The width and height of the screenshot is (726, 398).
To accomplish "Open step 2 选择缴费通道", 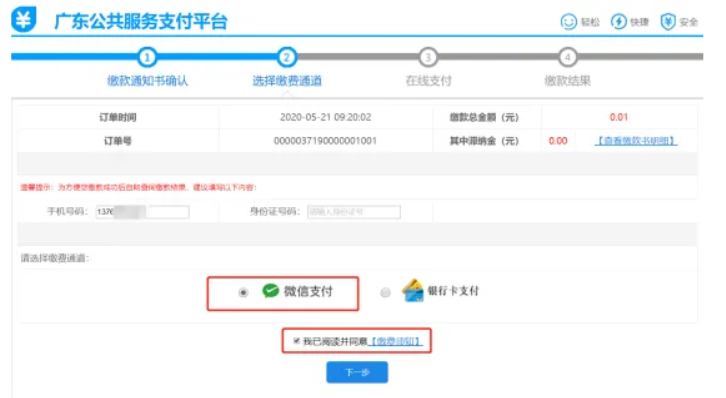I will (287, 81).
